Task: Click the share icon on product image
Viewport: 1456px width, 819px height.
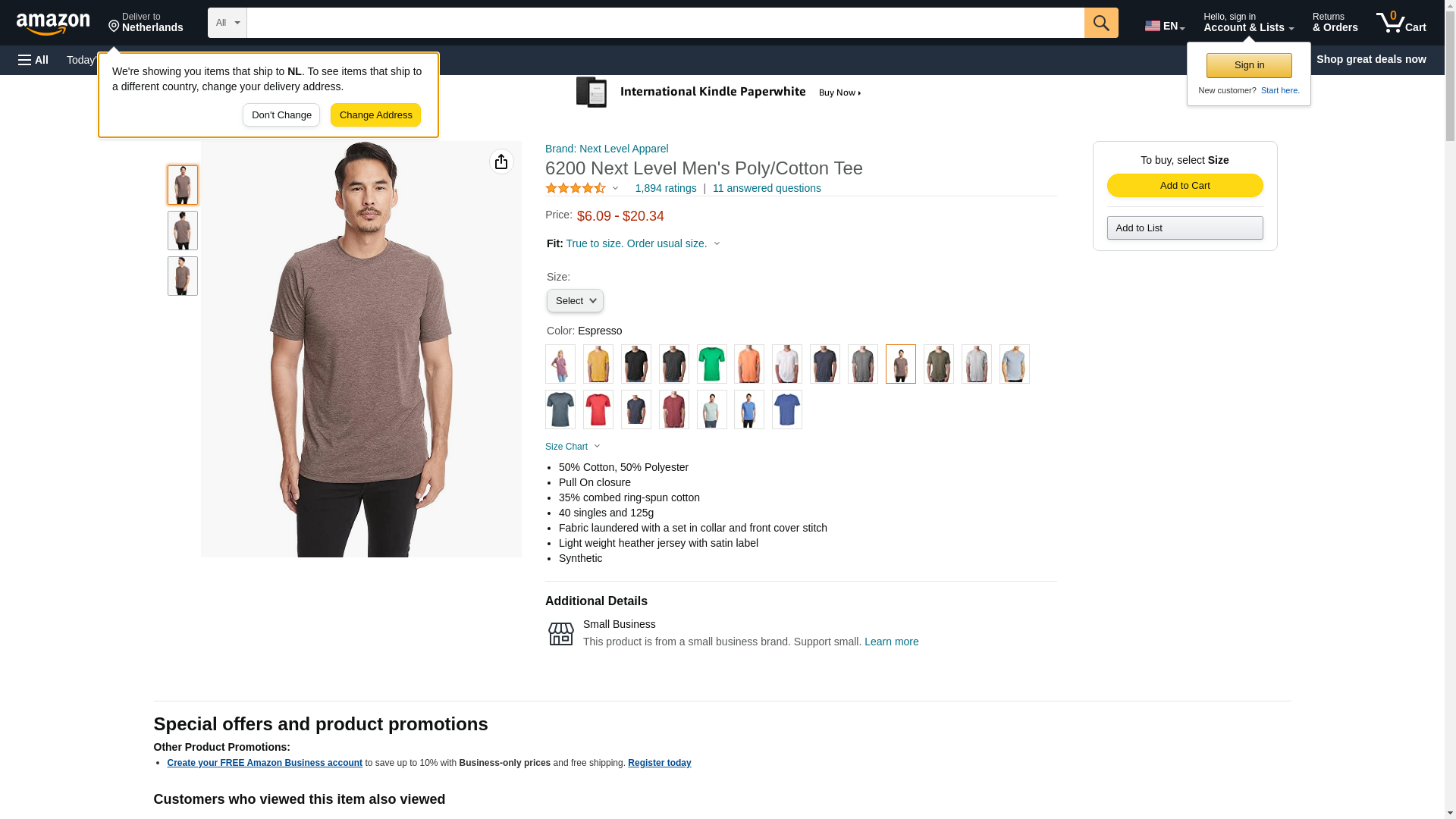Action: 501,162
